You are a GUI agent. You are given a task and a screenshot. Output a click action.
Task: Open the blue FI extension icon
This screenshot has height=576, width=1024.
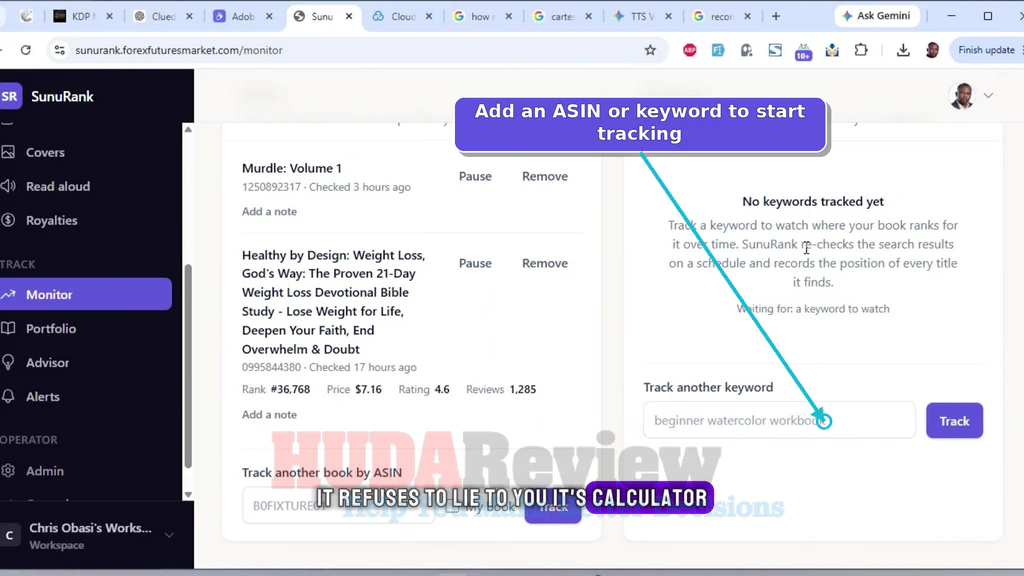[x=718, y=50]
